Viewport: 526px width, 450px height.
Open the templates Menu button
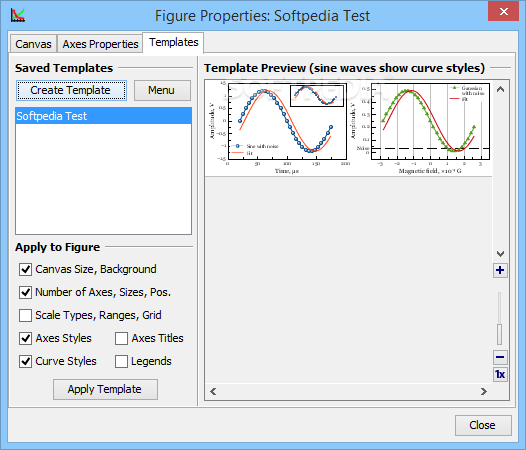pyautogui.click(x=162, y=90)
